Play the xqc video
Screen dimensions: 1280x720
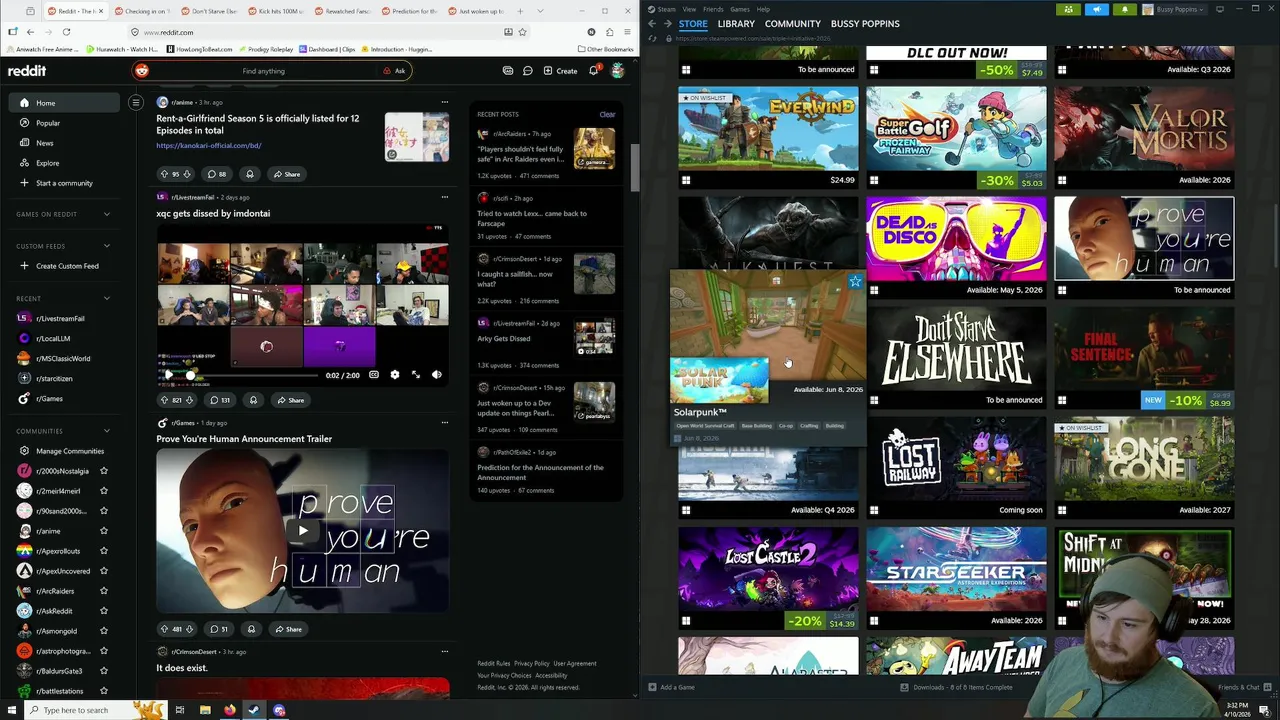(168, 375)
